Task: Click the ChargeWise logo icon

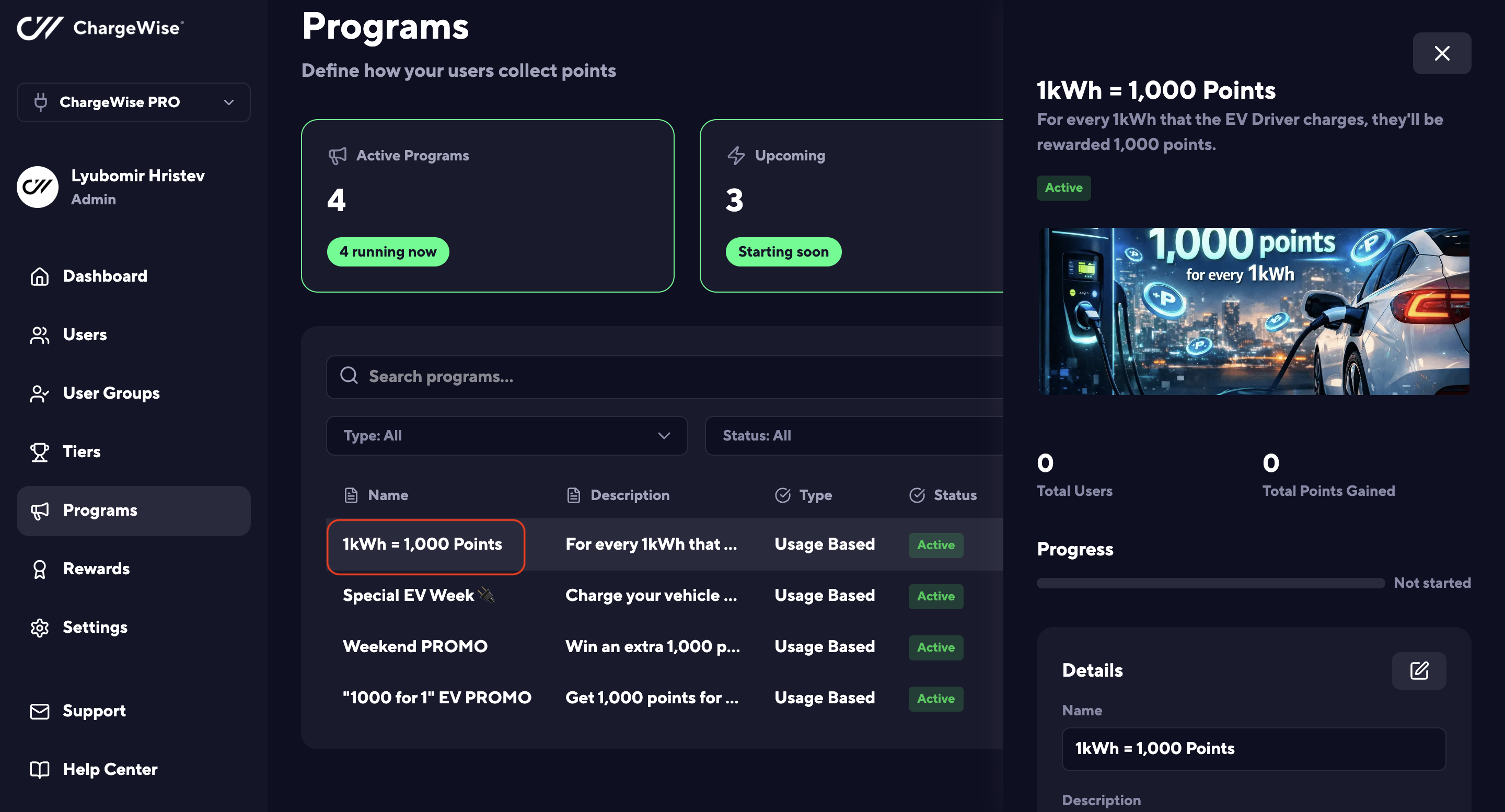Action: pos(40,28)
